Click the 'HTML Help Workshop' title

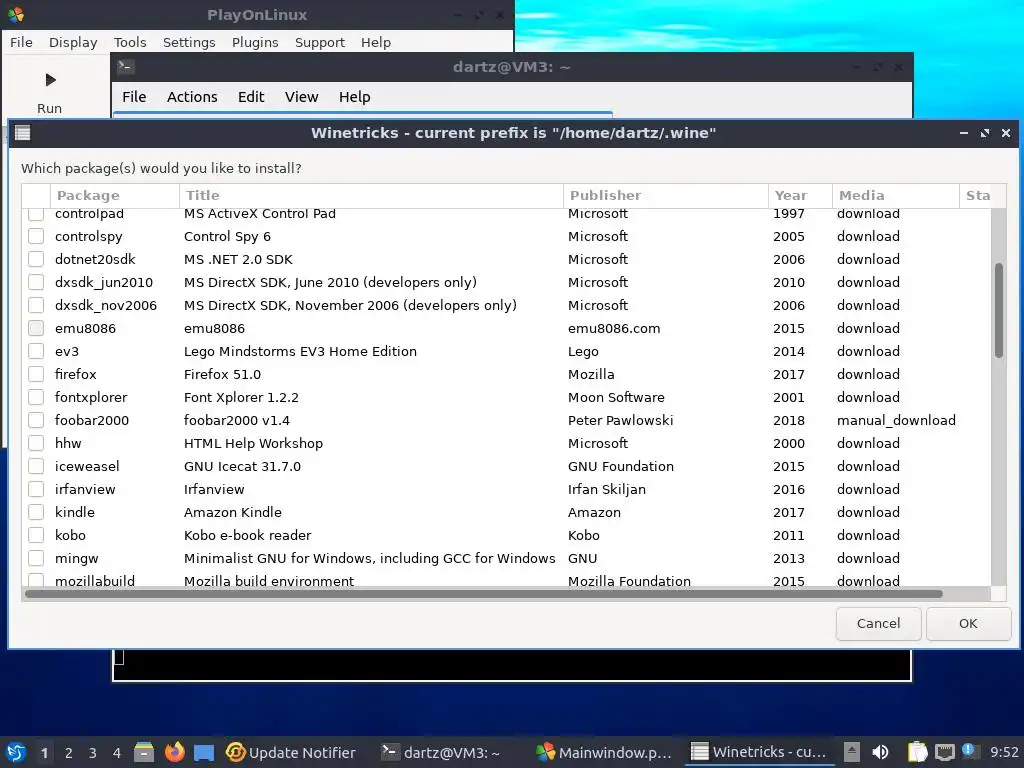(x=253, y=443)
